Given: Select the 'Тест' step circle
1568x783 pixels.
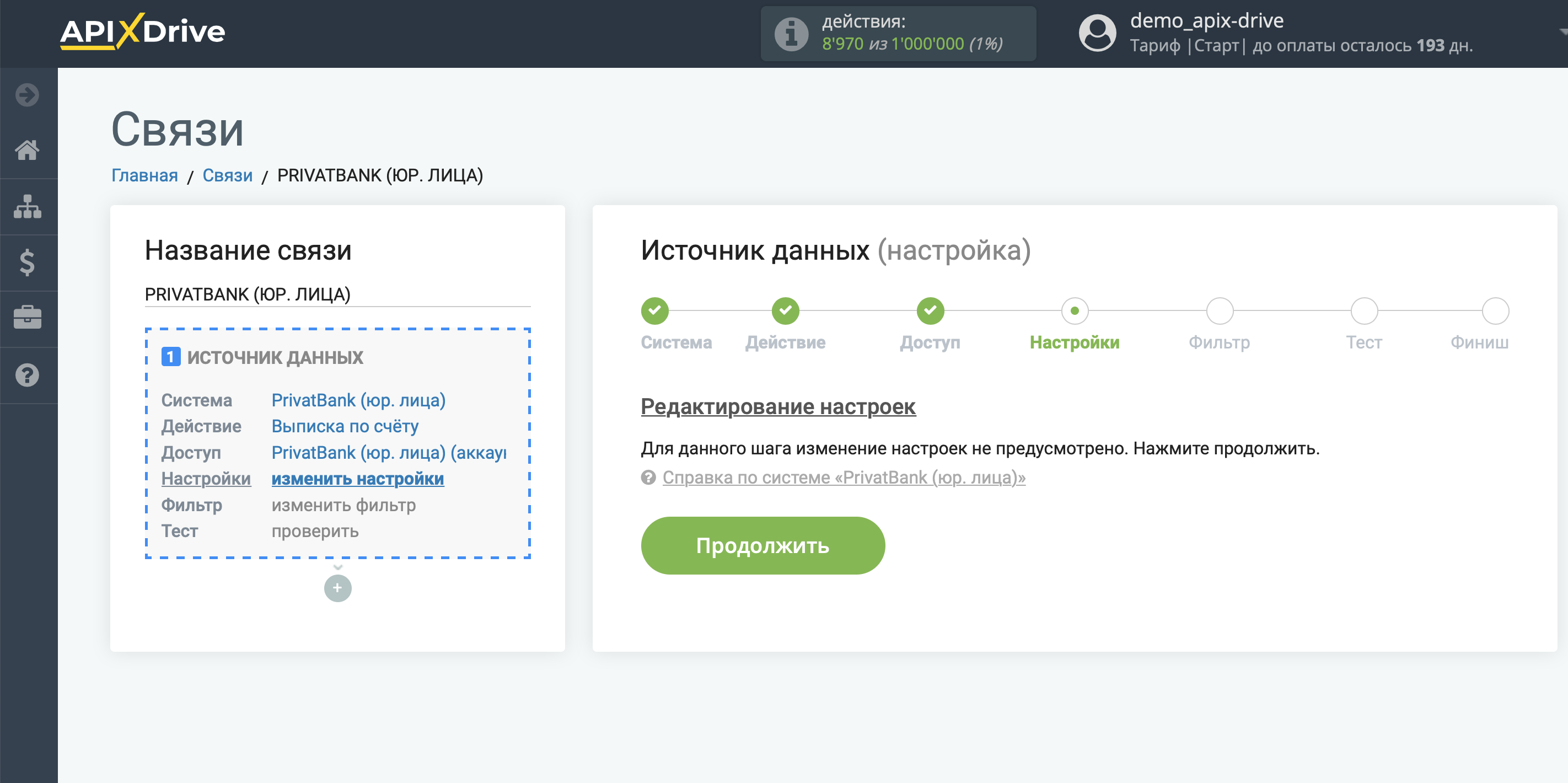Looking at the screenshot, I should tap(1364, 311).
